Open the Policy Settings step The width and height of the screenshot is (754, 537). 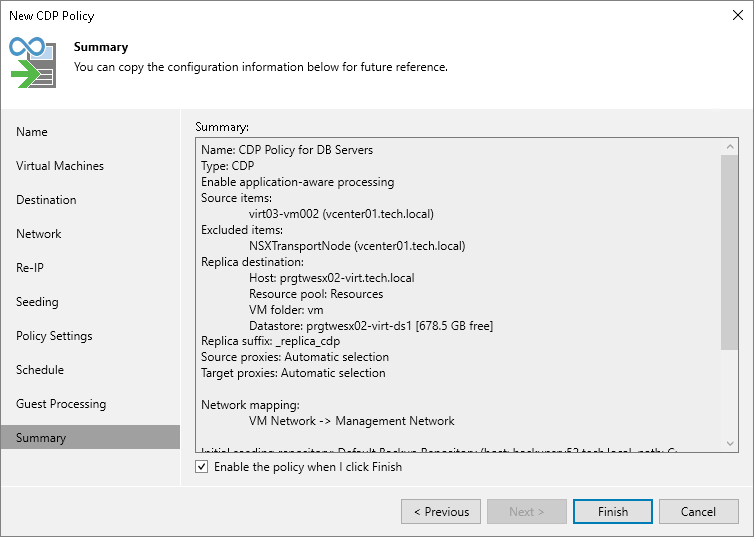[54, 336]
